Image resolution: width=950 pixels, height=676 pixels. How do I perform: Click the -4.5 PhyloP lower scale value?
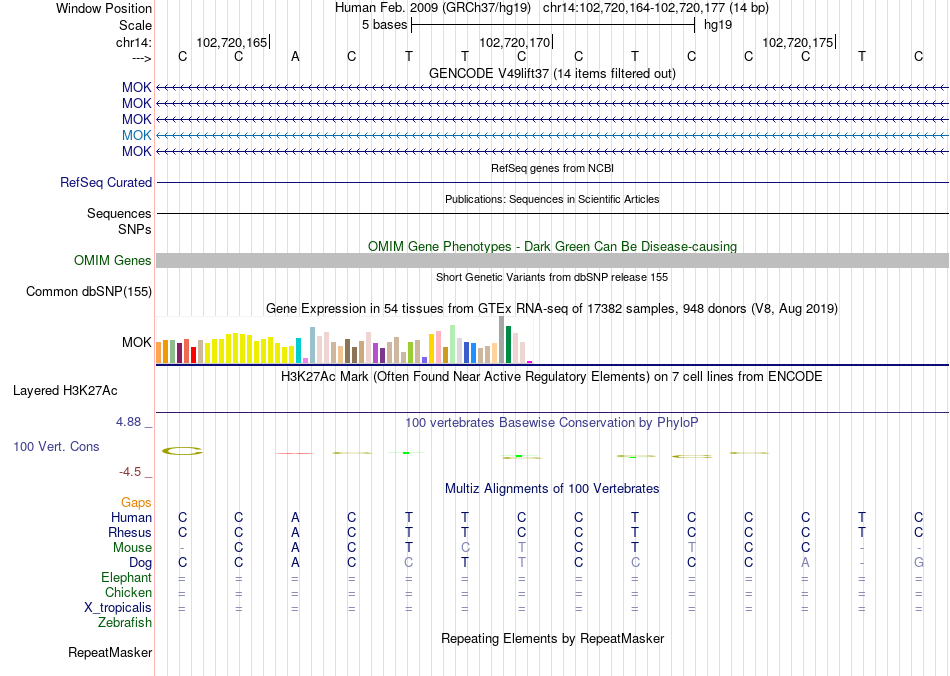point(130,472)
